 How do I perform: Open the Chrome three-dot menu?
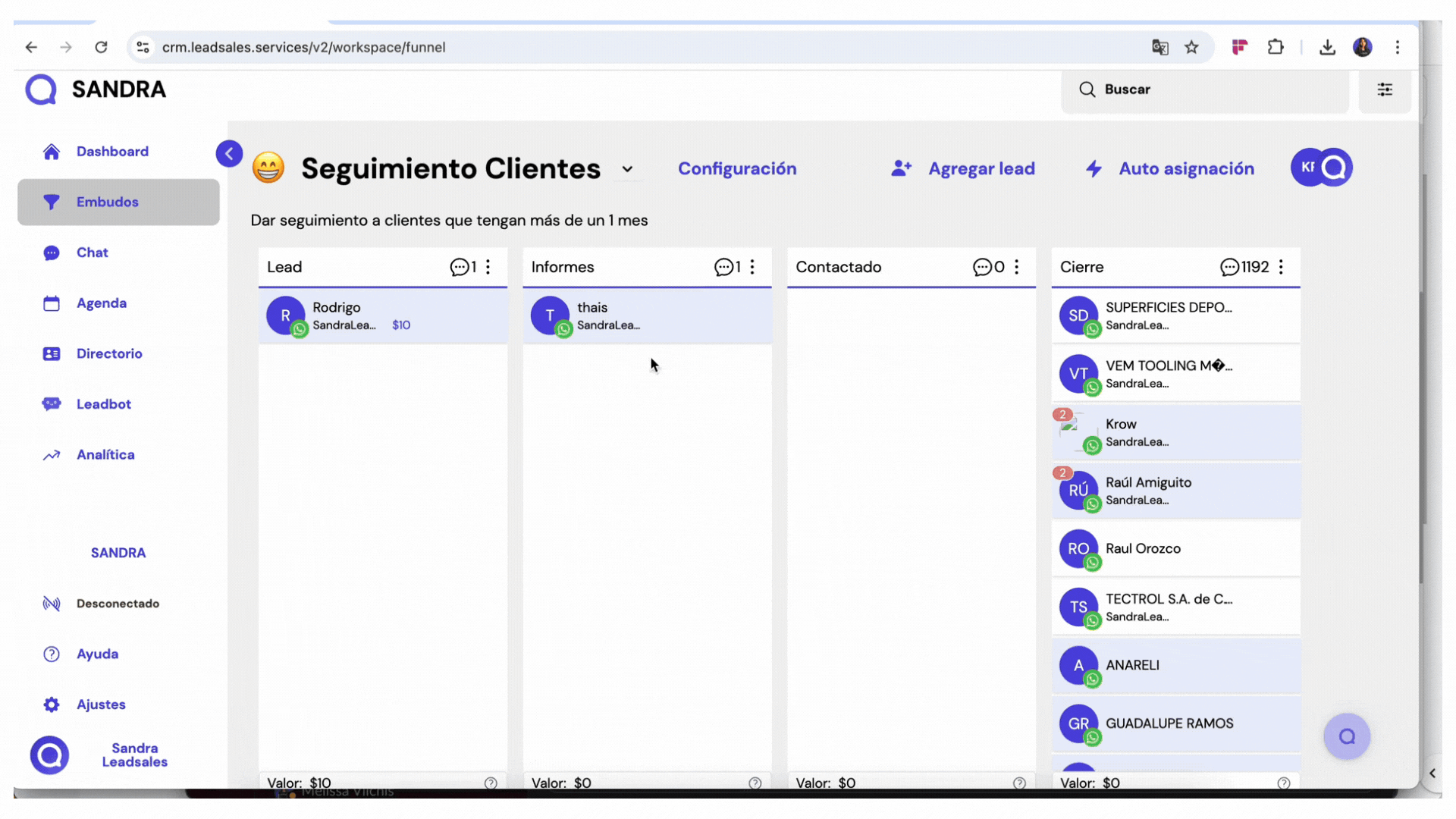(x=1398, y=47)
